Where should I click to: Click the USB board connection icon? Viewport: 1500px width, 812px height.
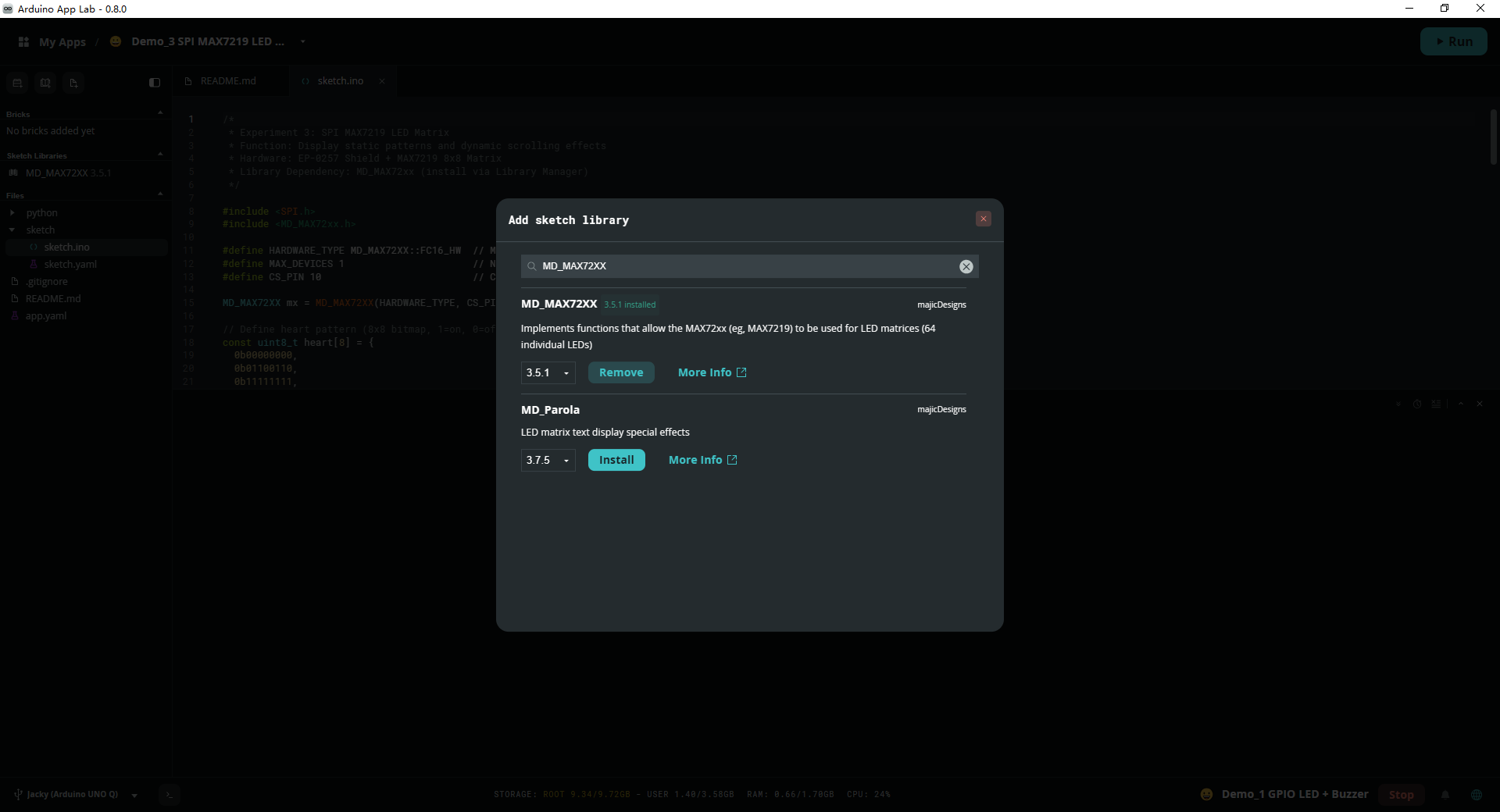point(18,795)
